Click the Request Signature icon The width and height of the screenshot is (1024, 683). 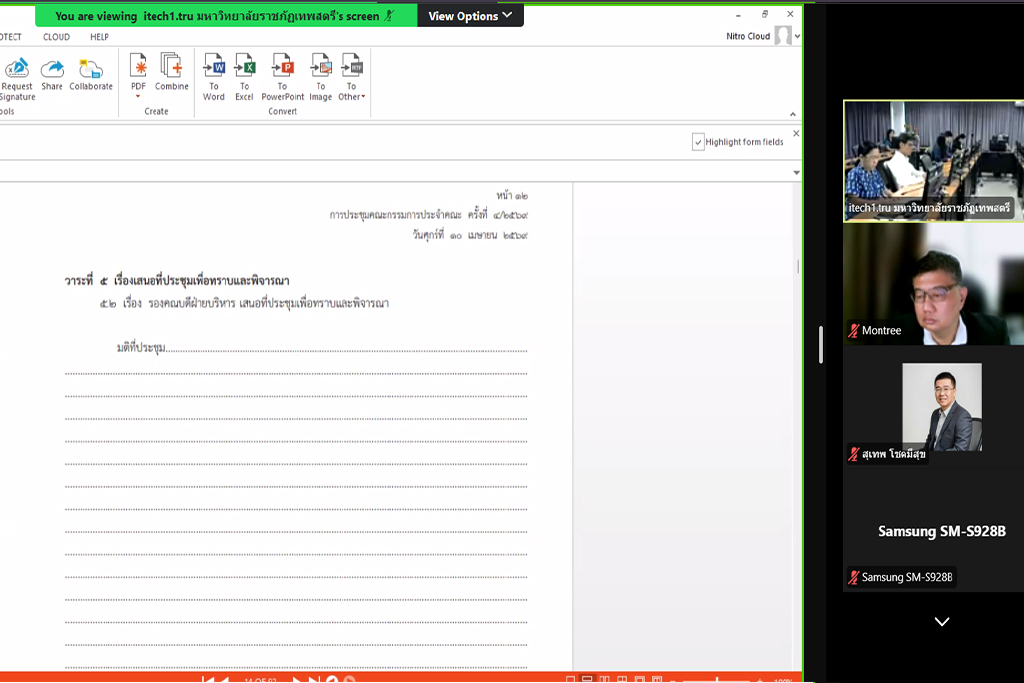click(16, 69)
